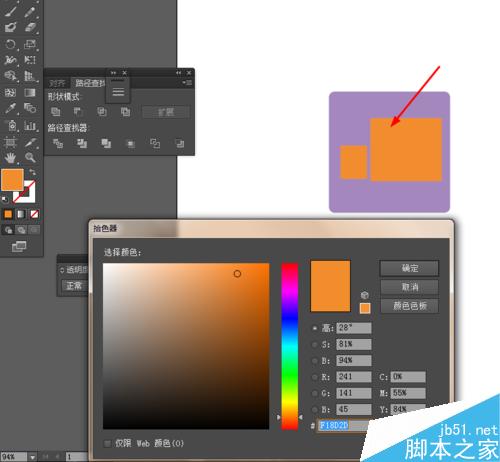Image resolution: width=500 pixels, height=462 pixels.
Task: Click the Unite shape mode icon
Action: (56, 112)
